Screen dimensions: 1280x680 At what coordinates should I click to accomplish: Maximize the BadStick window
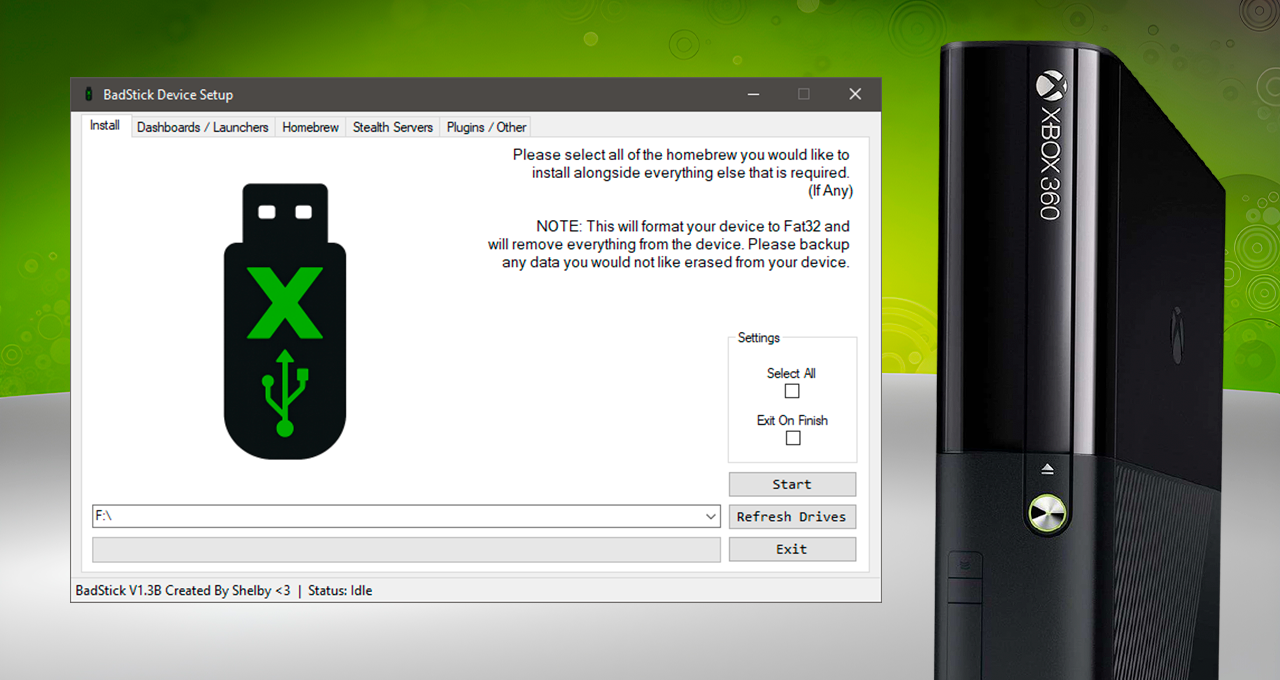[x=804, y=94]
